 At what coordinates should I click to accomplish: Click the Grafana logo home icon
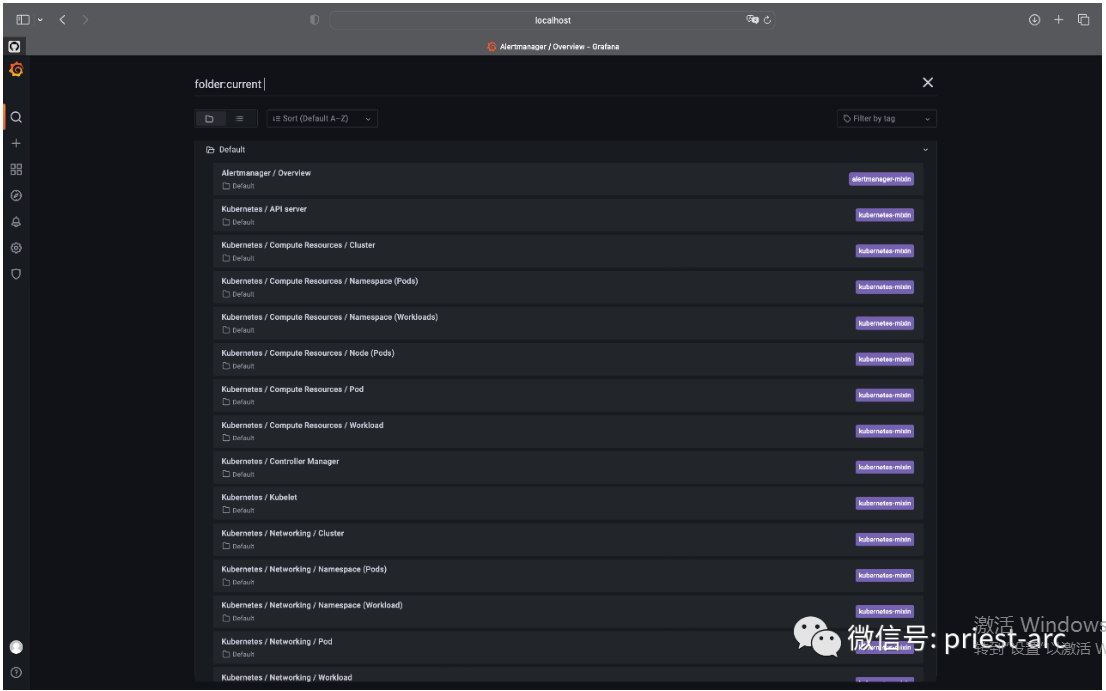tap(16, 70)
